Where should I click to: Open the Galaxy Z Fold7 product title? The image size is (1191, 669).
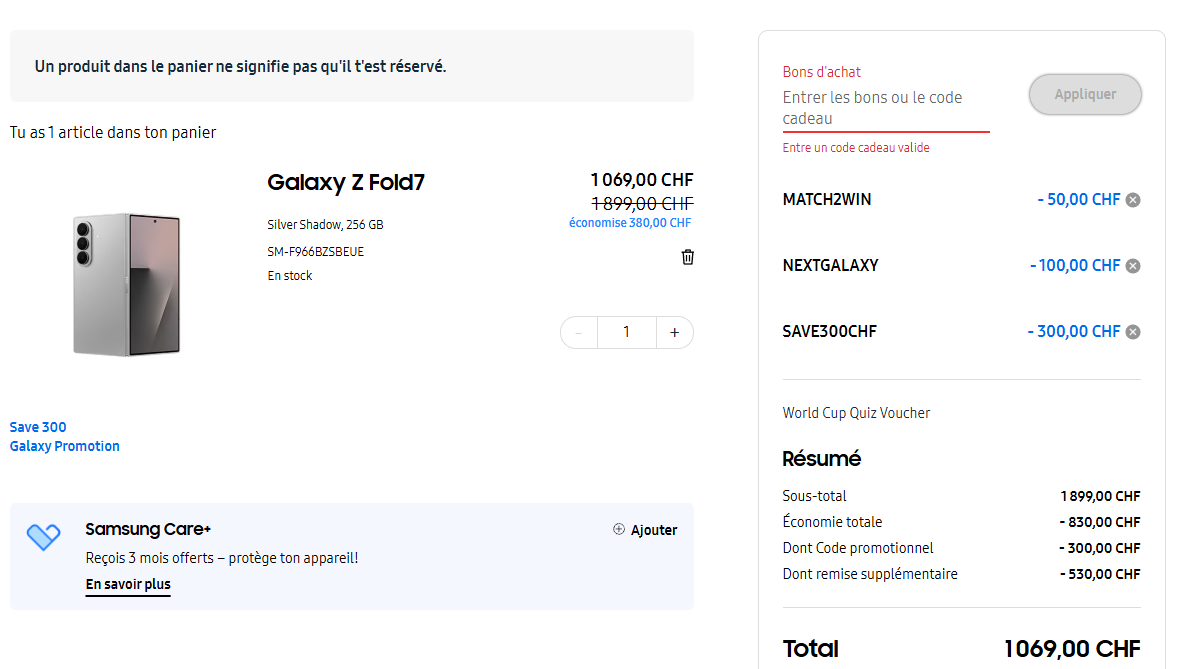click(x=346, y=182)
